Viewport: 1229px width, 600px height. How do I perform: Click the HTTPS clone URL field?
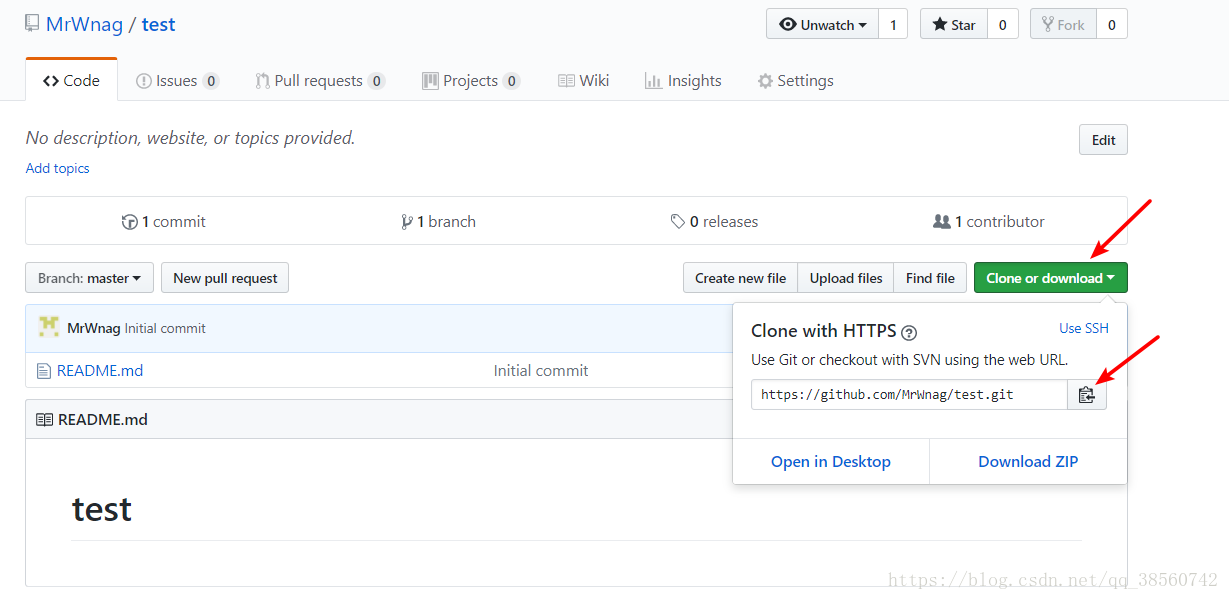click(x=910, y=395)
